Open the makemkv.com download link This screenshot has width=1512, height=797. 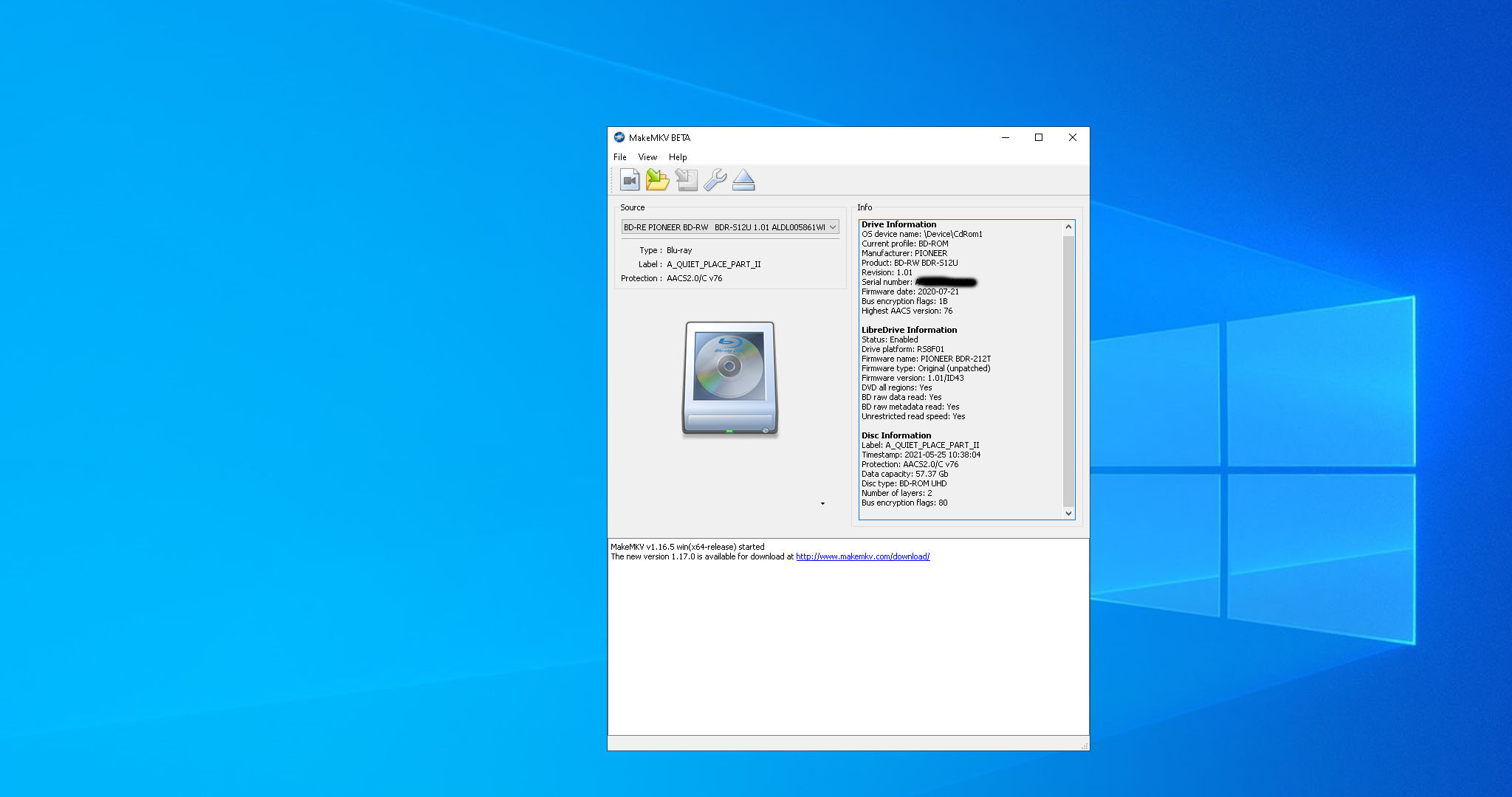[x=862, y=557]
